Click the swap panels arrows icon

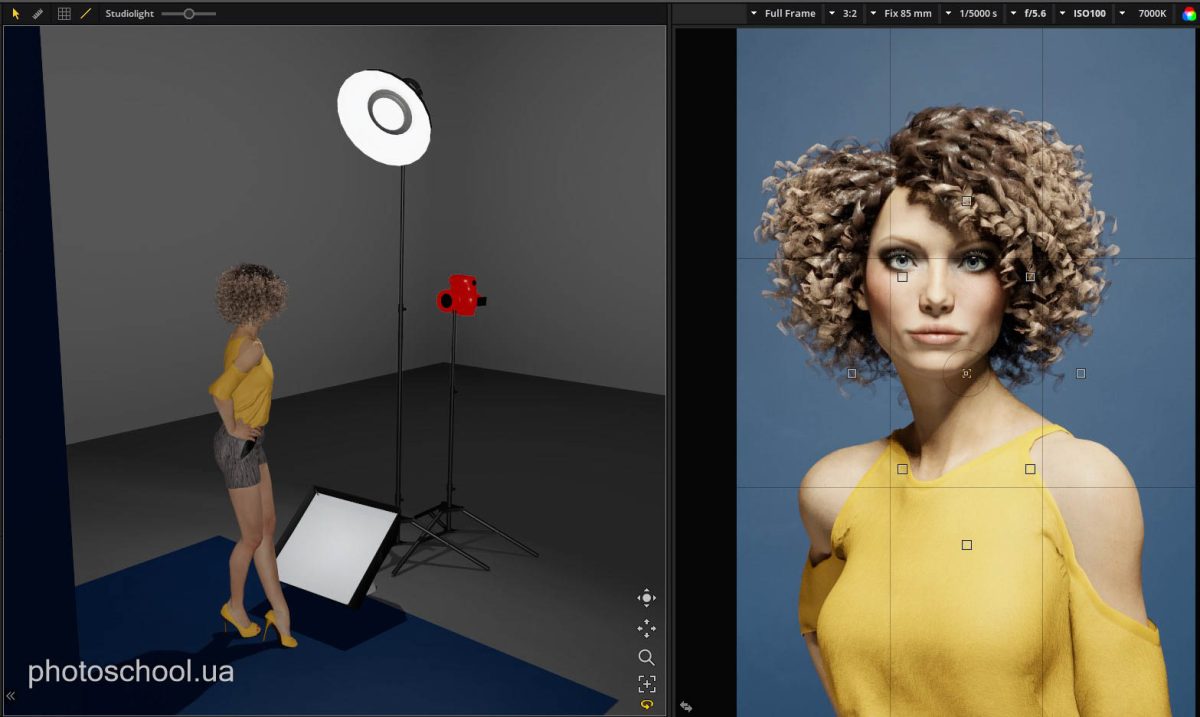click(686, 706)
